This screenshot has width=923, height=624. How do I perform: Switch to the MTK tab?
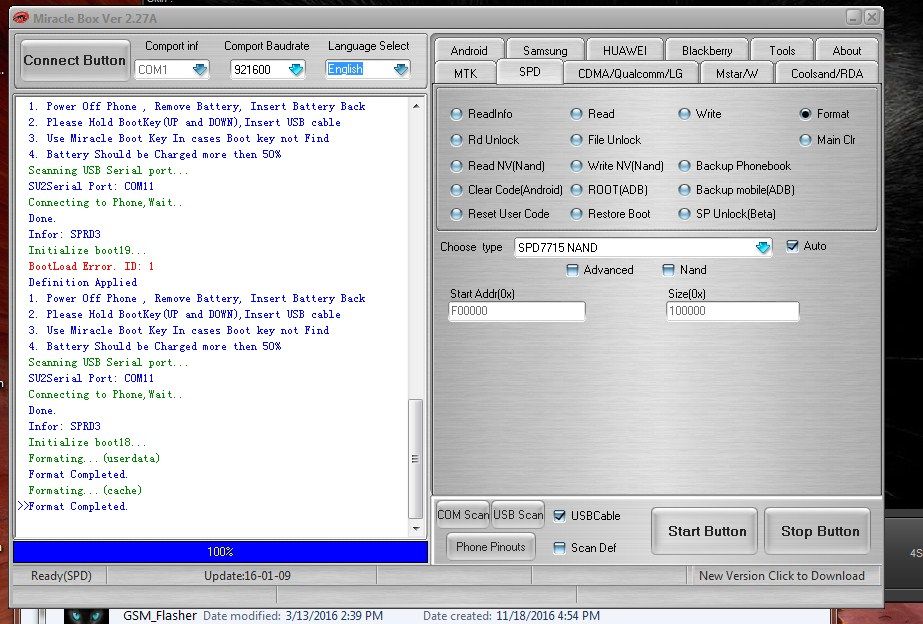click(x=465, y=74)
